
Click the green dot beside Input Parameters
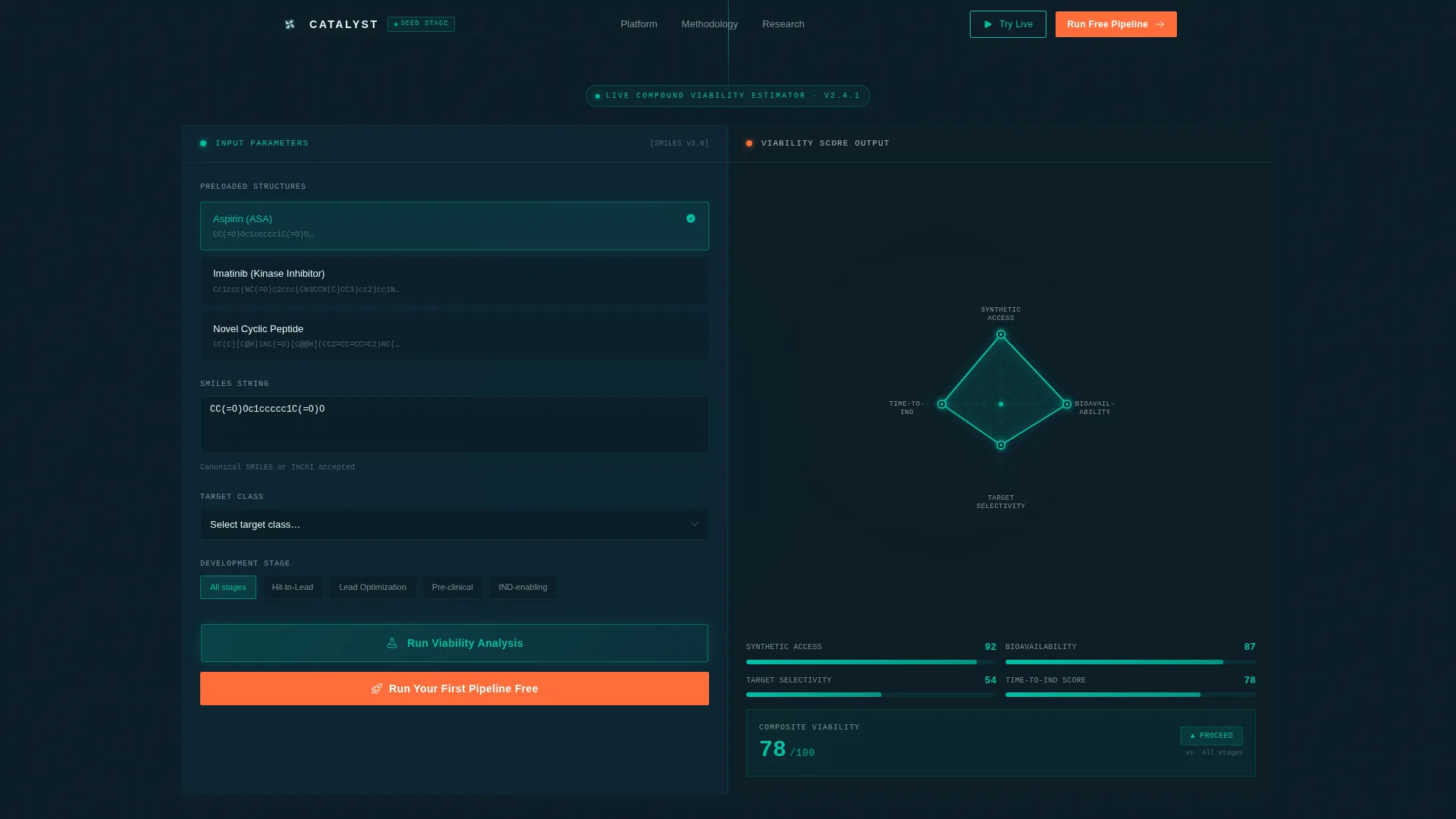point(203,143)
